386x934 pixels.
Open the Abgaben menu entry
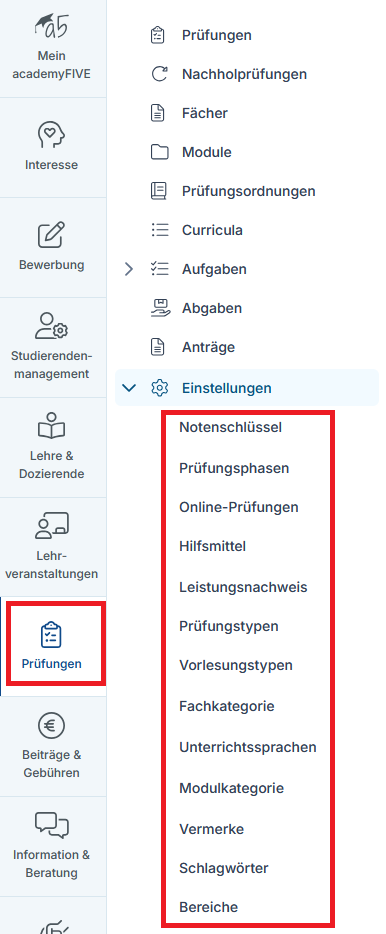tap(211, 308)
